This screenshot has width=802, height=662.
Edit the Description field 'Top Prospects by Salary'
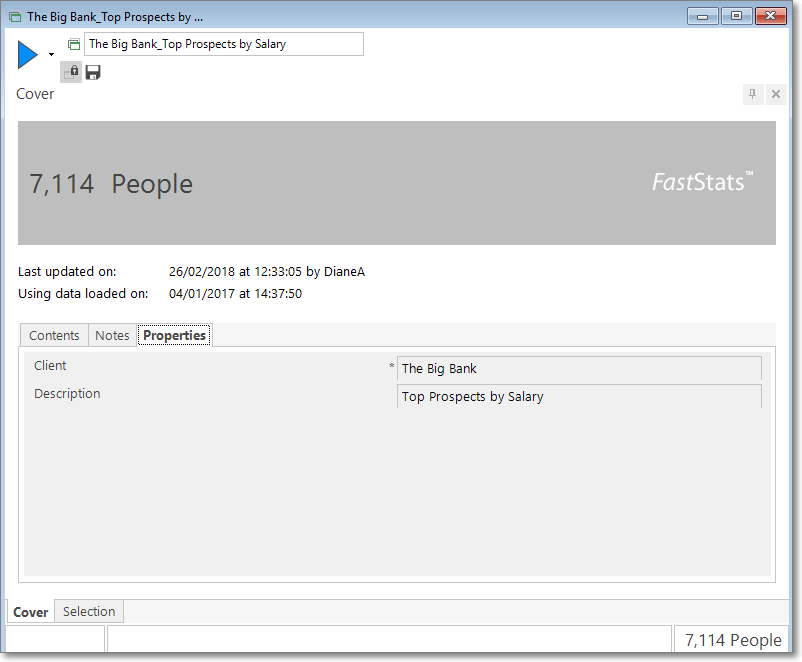click(579, 396)
